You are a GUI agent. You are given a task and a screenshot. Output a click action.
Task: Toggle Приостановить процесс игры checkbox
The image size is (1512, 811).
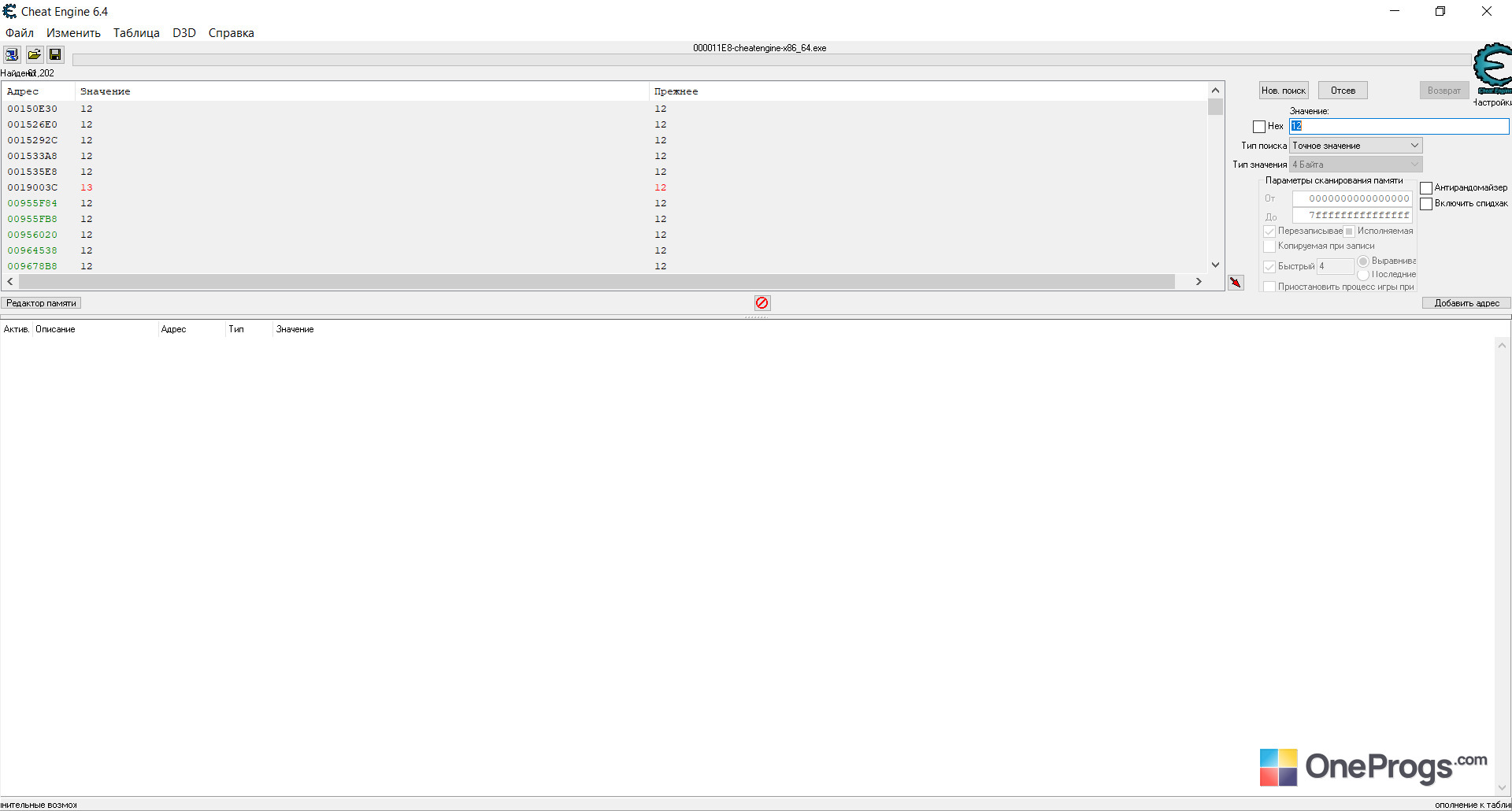point(1269,287)
